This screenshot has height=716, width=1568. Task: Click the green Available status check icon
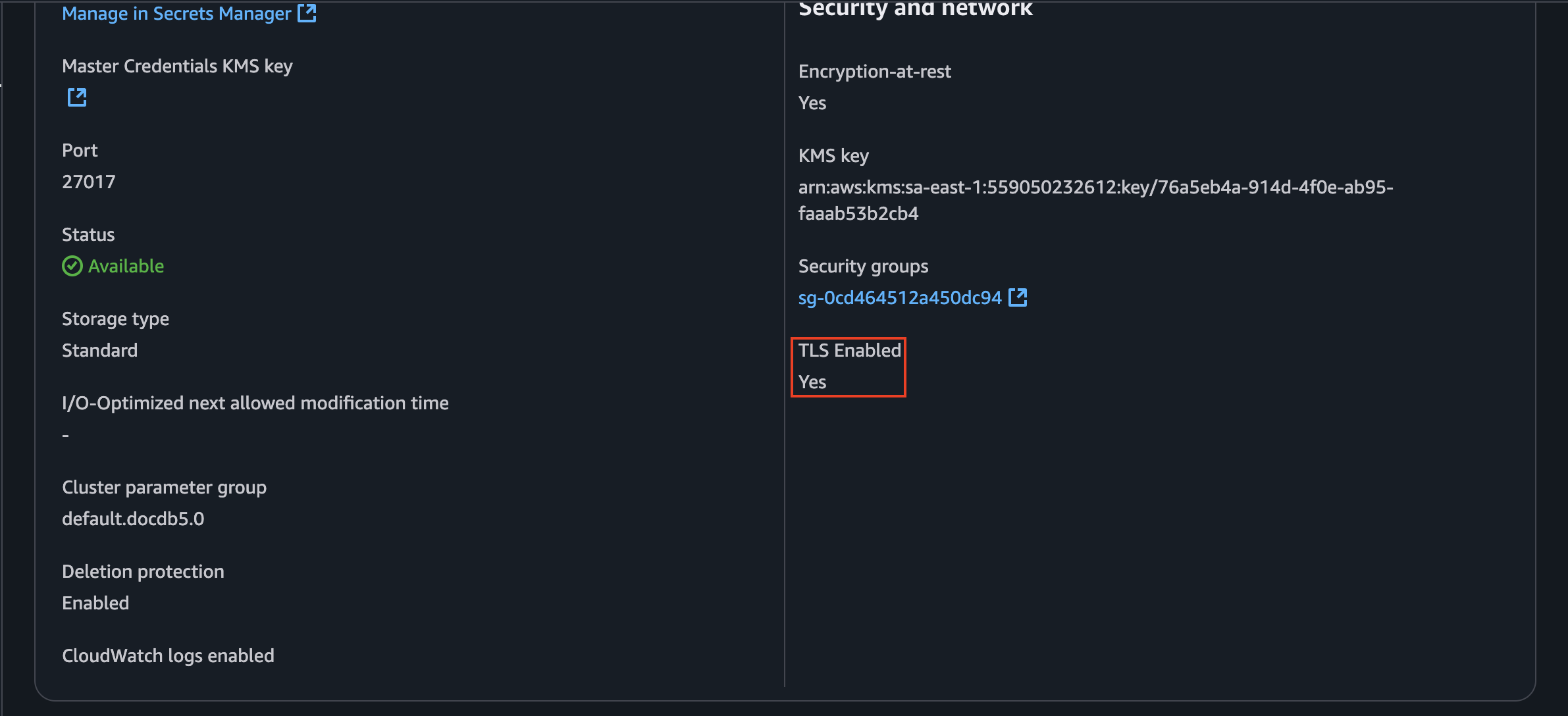pyautogui.click(x=71, y=266)
